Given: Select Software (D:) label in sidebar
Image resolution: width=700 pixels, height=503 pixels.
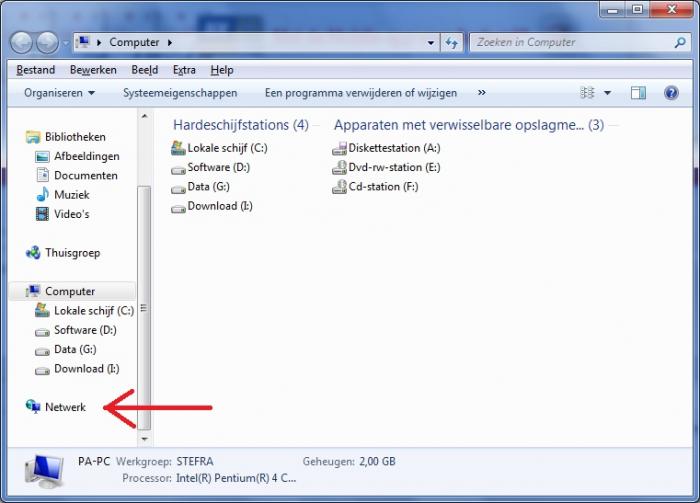Looking at the screenshot, I should click(x=85, y=330).
